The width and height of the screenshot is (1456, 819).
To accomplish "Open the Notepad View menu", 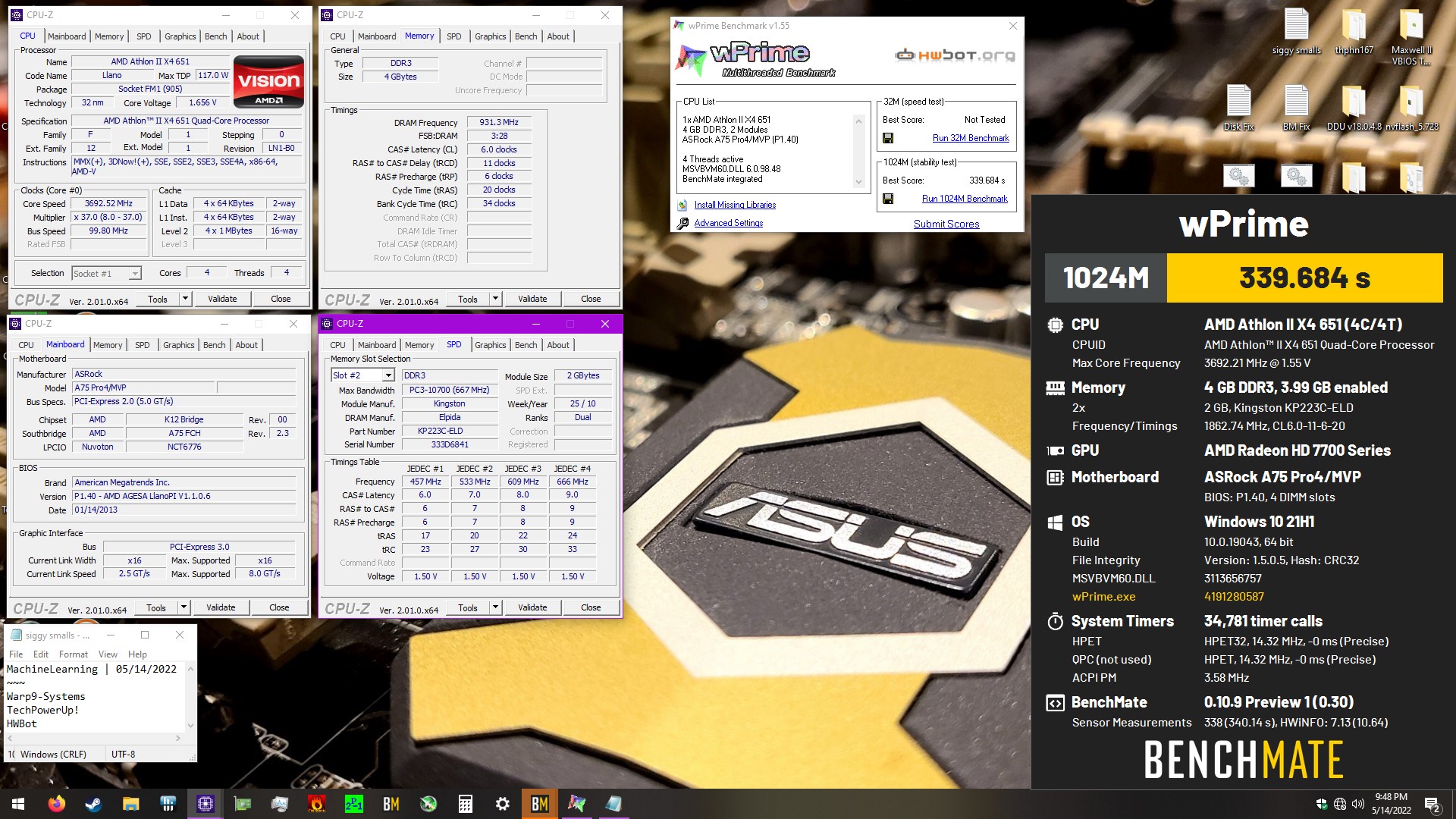I will 108,654.
